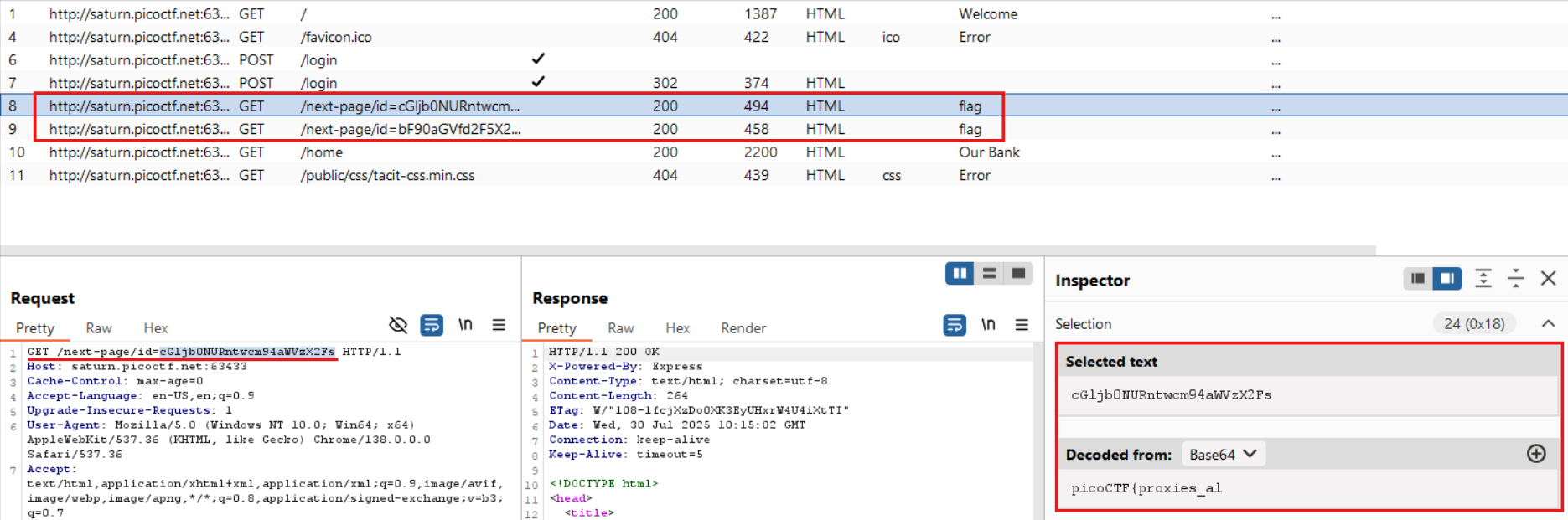
Task: Switch to combined tabbed request/response layout
Action: pos(1018,274)
